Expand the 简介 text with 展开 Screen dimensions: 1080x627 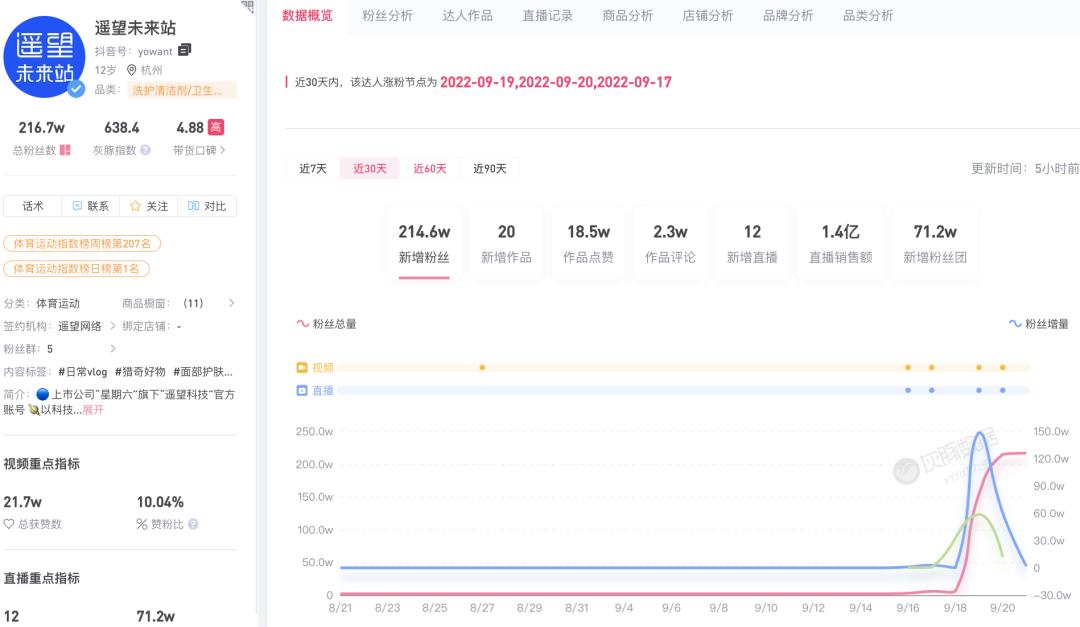click(x=92, y=410)
